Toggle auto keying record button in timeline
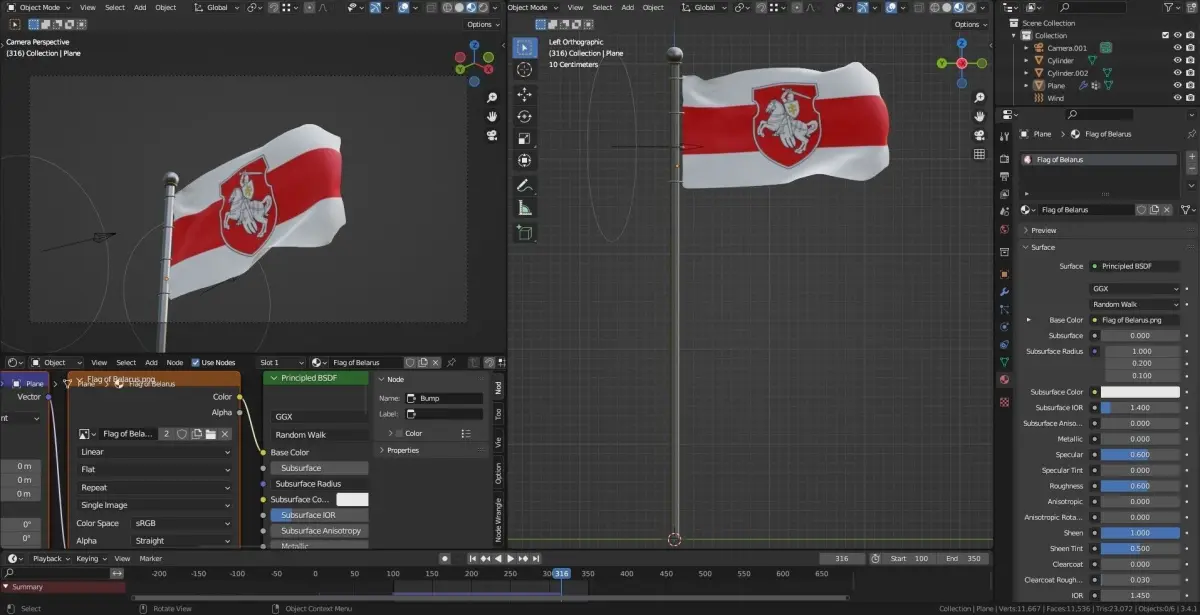 coord(445,558)
